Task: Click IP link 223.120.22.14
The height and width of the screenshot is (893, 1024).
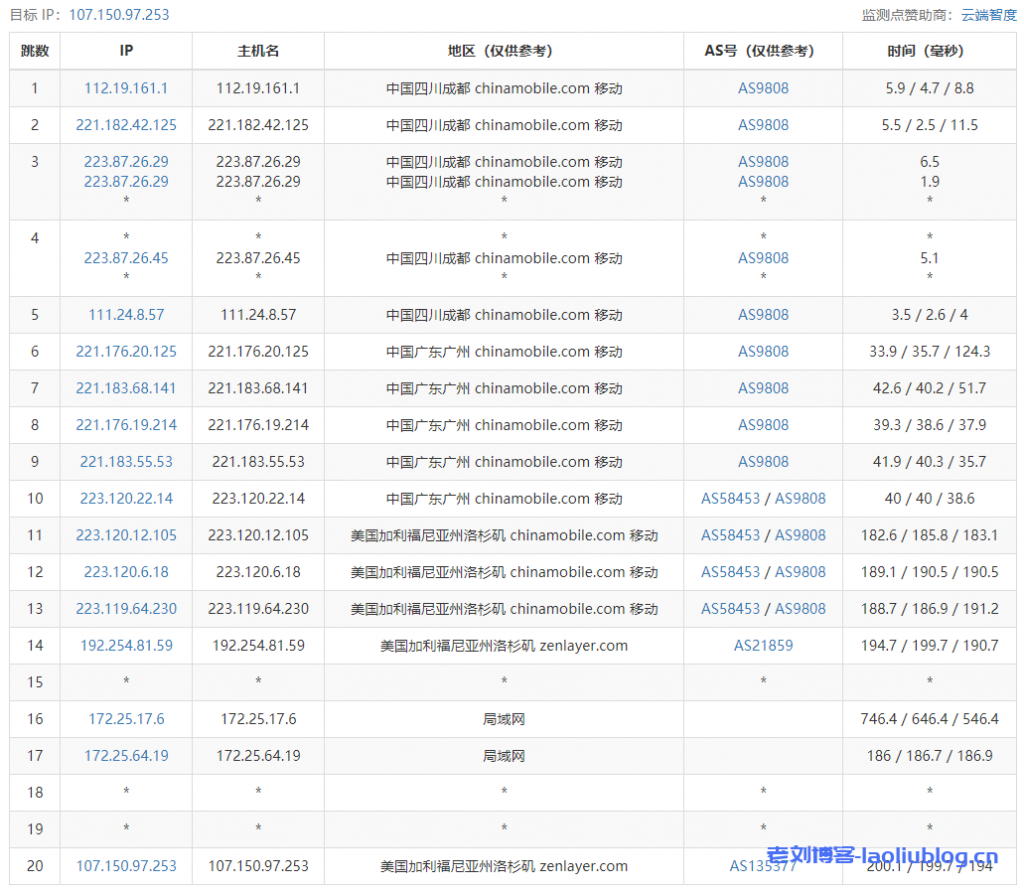Action: (126, 498)
